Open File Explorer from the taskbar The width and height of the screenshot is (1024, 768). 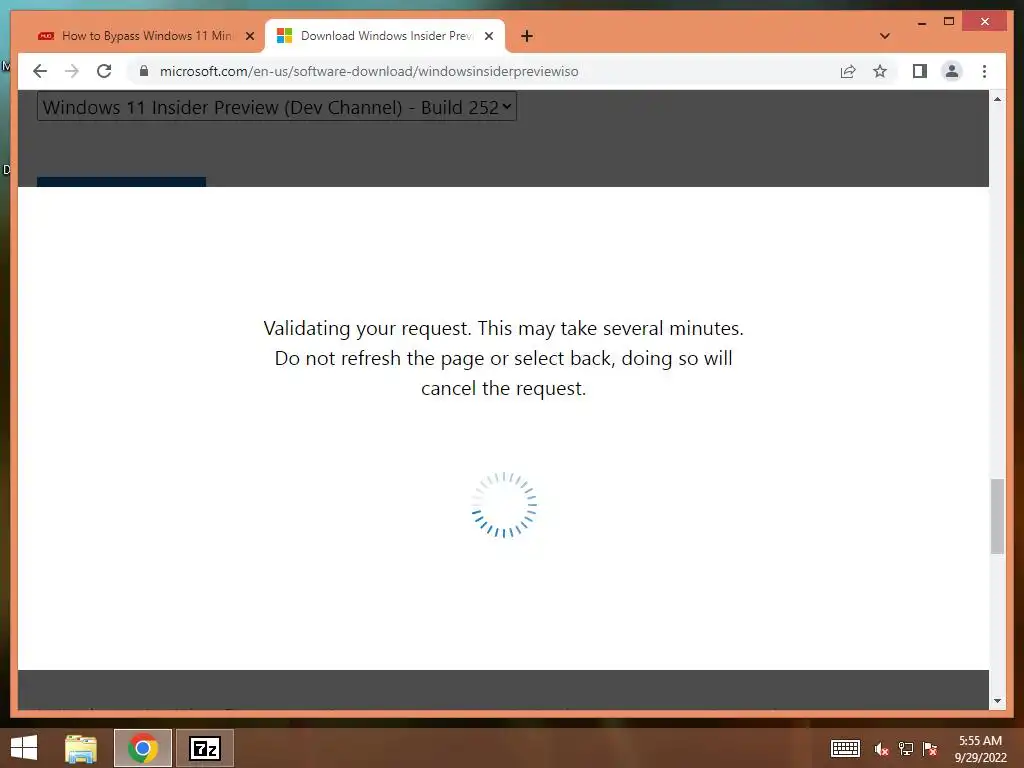81,748
